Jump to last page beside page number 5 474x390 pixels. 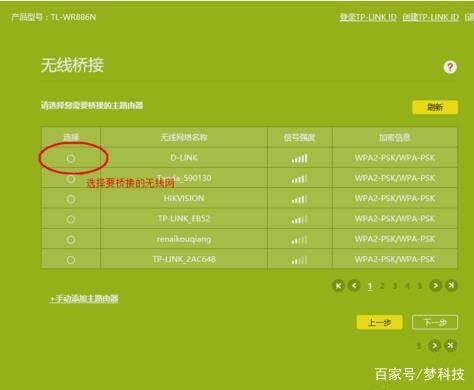pos(451,286)
